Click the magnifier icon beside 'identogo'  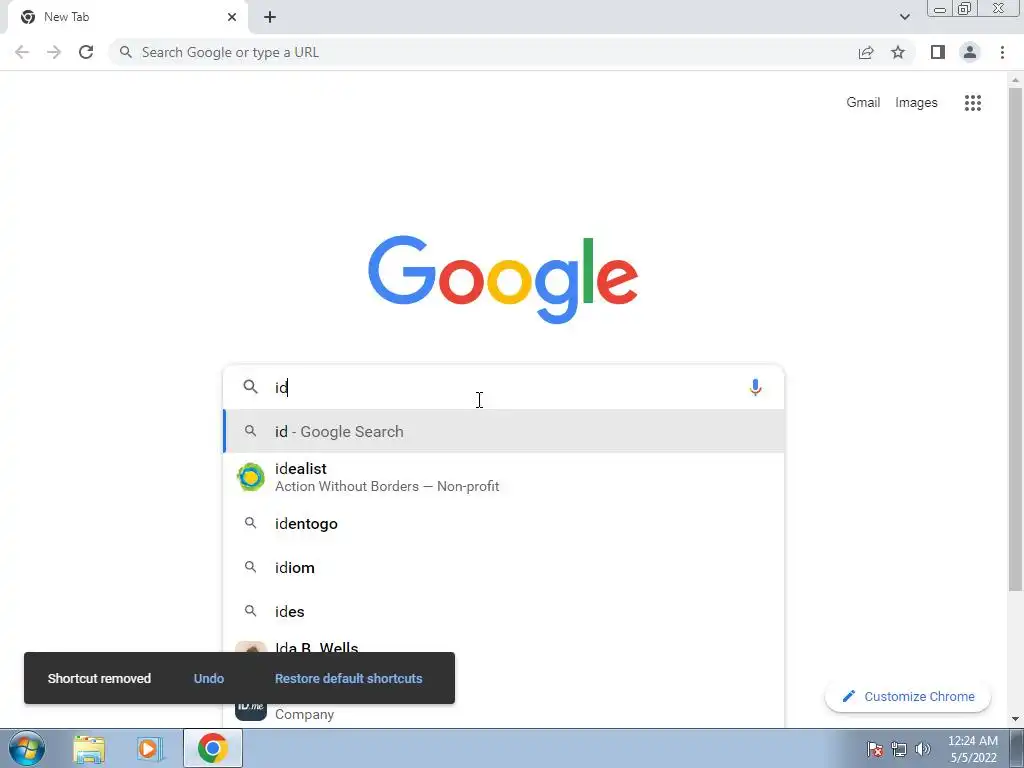click(x=250, y=523)
